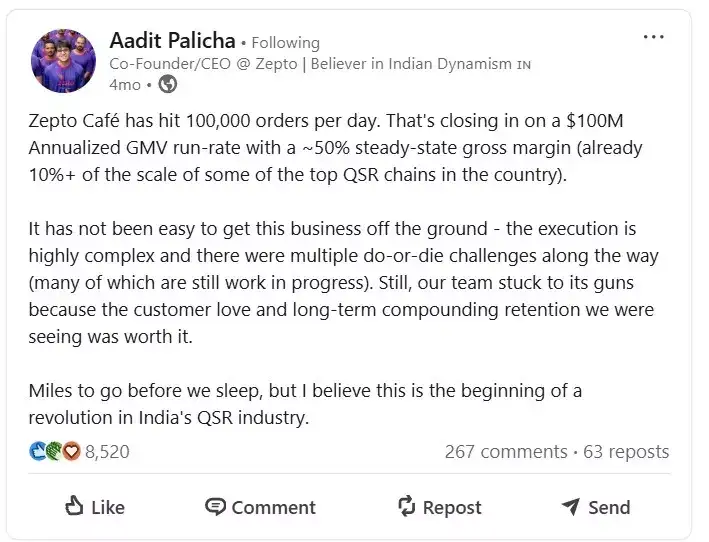View the 63 reposts
Image resolution: width=709 pixels, height=542 pixels.
(x=626, y=452)
